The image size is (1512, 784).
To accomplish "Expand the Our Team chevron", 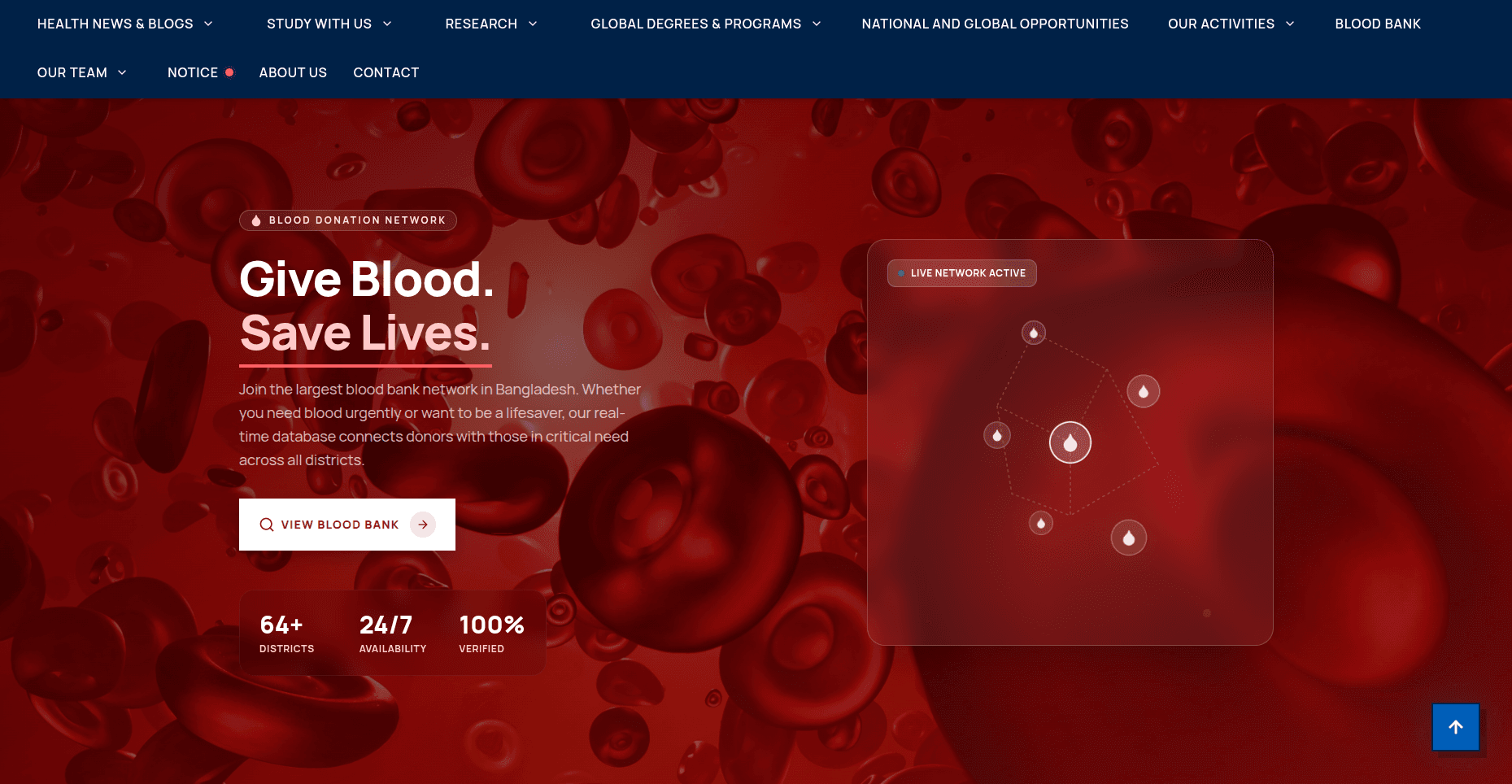I will [122, 72].
